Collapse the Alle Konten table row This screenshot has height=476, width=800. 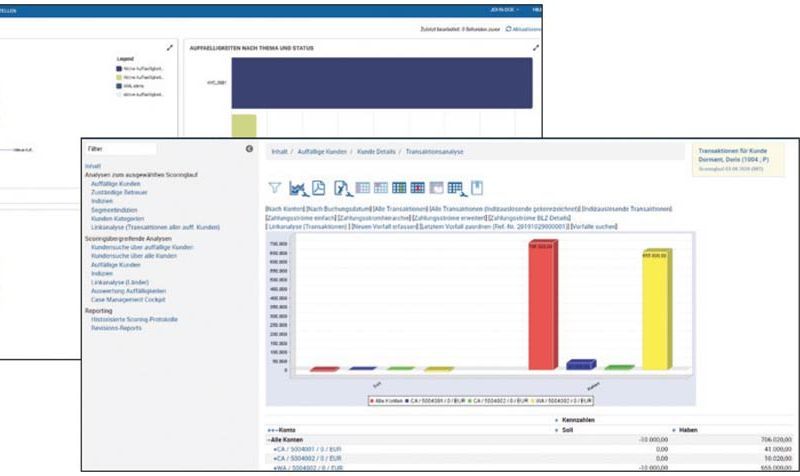[x=269, y=440]
